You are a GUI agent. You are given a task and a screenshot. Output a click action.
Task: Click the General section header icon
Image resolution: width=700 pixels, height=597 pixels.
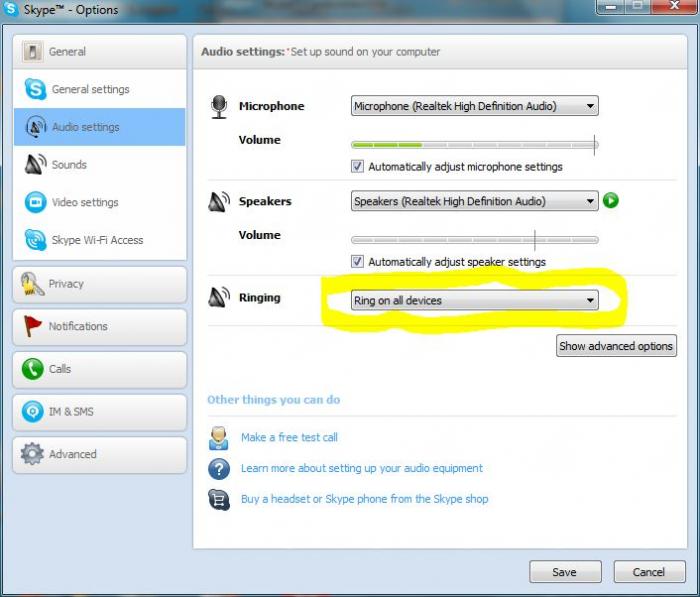32,51
